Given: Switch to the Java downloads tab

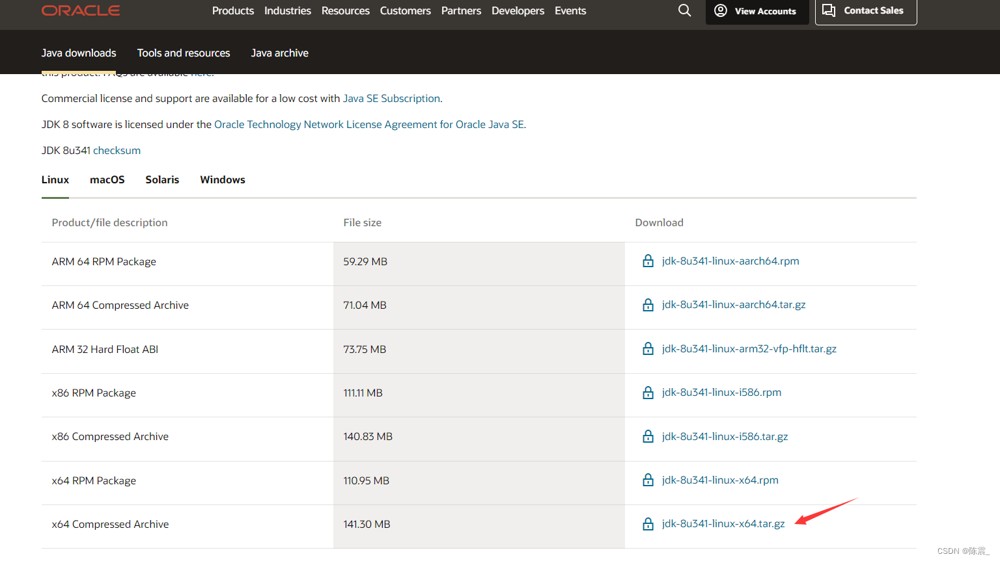Looking at the screenshot, I should [78, 53].
